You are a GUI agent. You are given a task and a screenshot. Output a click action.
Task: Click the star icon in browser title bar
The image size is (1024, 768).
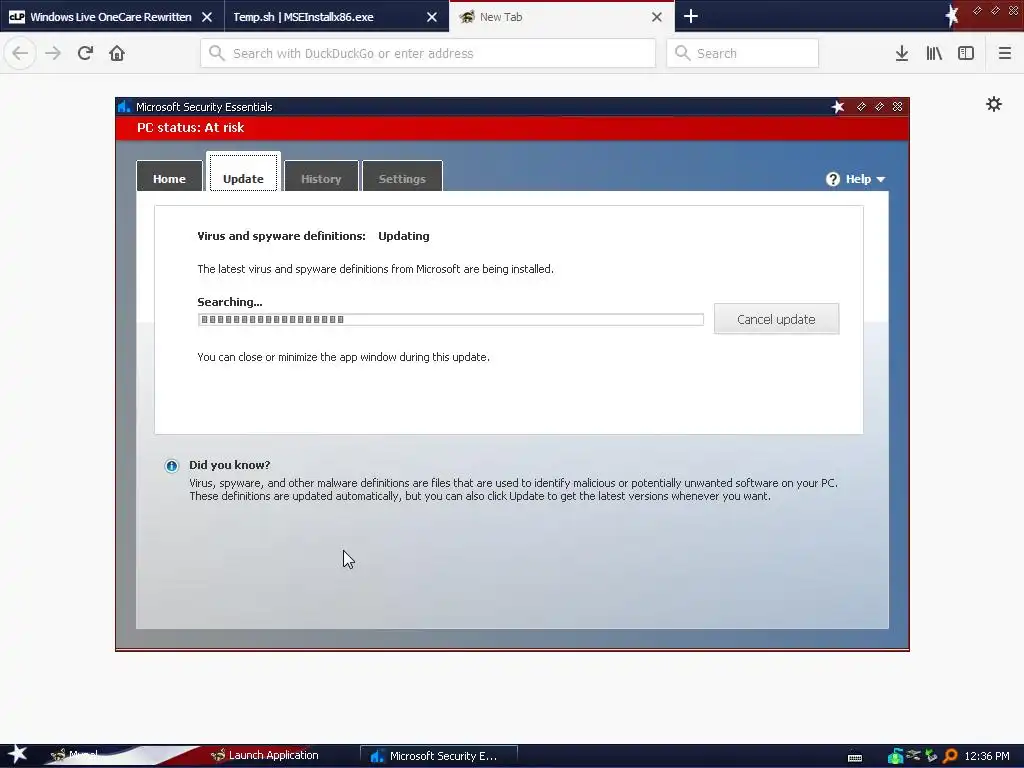click(x=952, y=14)
